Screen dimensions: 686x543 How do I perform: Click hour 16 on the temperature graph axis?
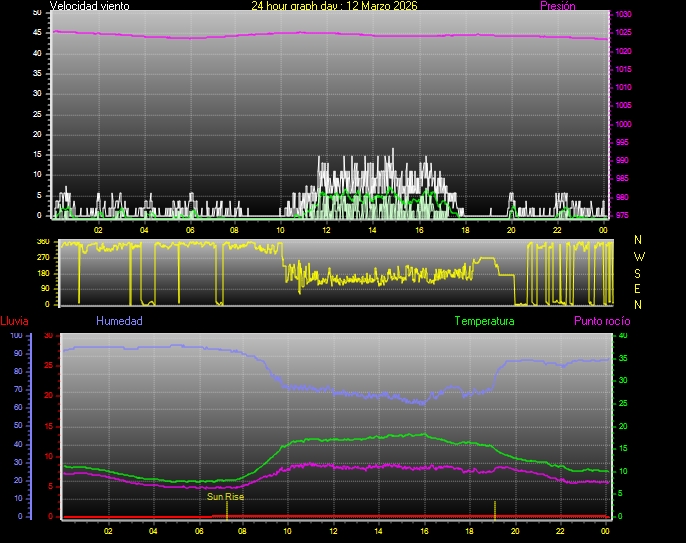pyautogui.click(x=424, y=531)
